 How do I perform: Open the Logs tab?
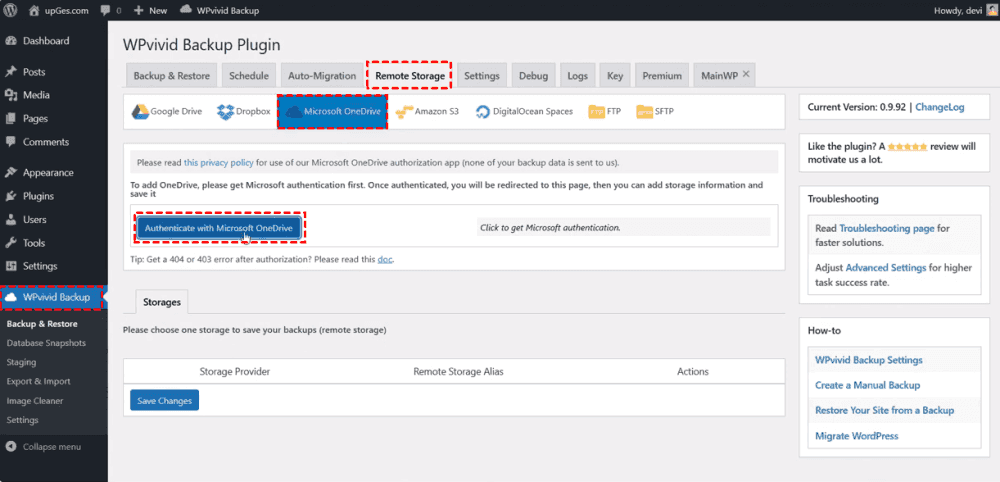click(577, 75)
